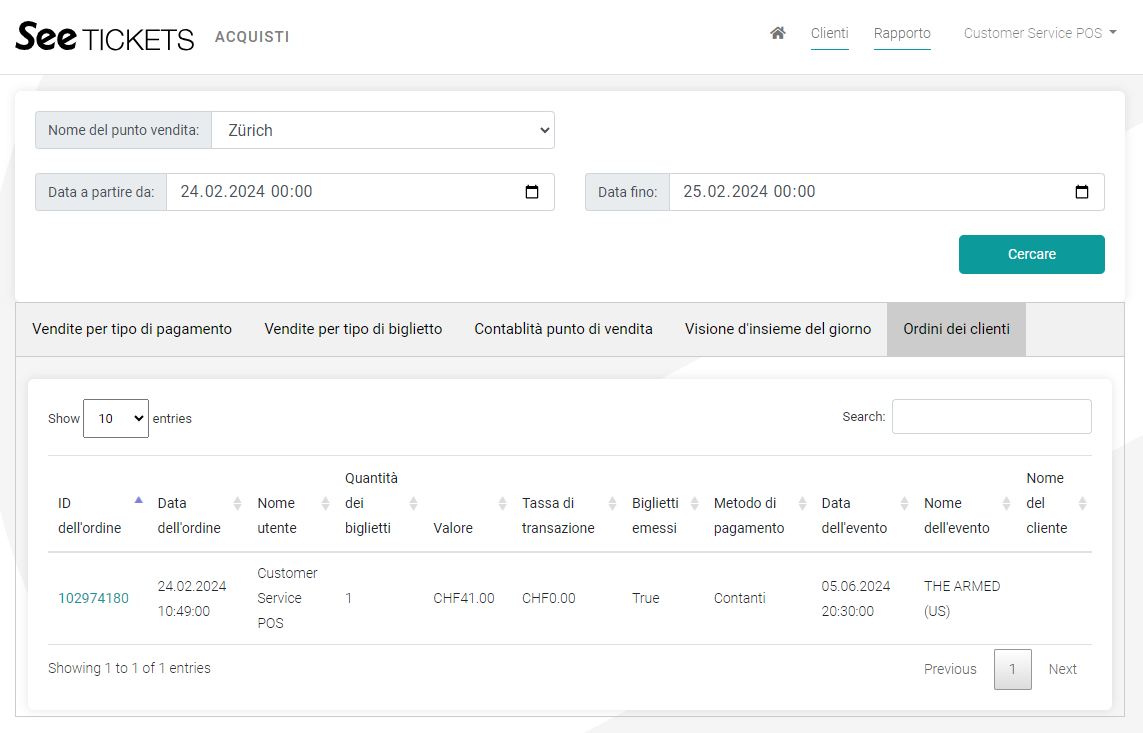
Task: Go to Clienti page in navbar
Action: (x=829, y=33)
